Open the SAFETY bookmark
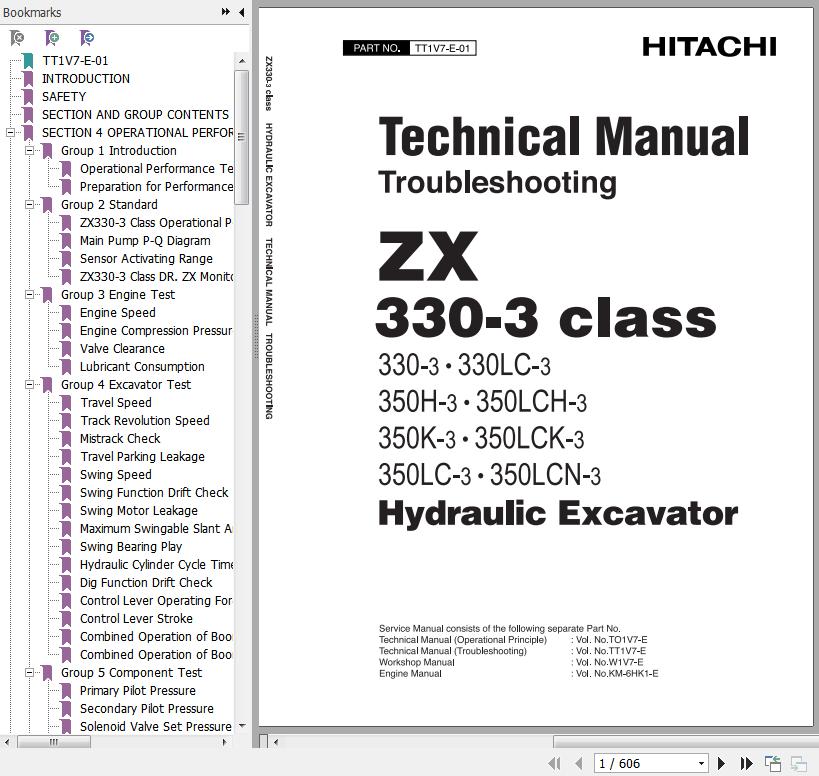819x776 pixels. point(64,97)
